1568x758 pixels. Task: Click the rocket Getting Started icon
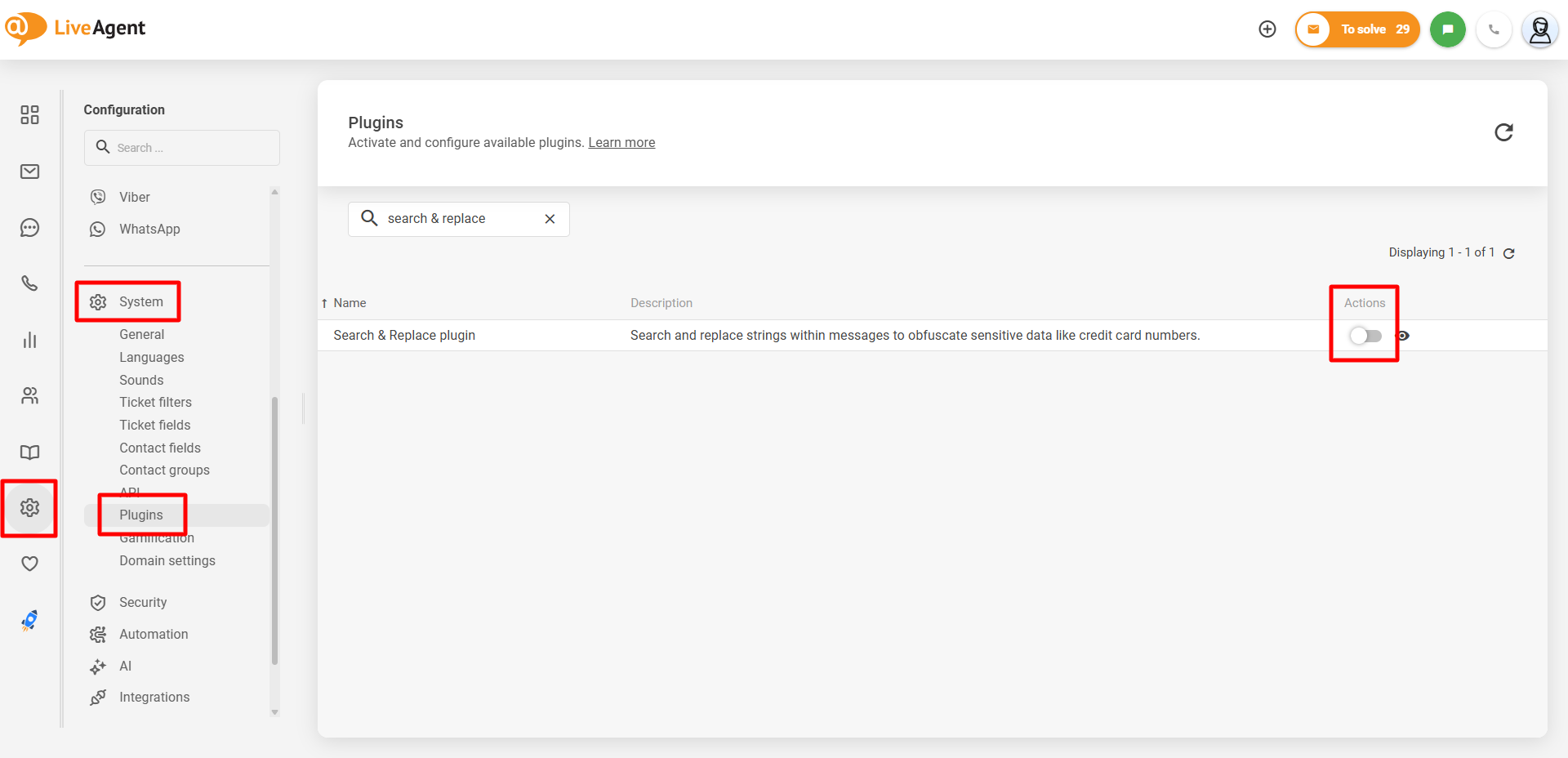(x=30, y=621)
